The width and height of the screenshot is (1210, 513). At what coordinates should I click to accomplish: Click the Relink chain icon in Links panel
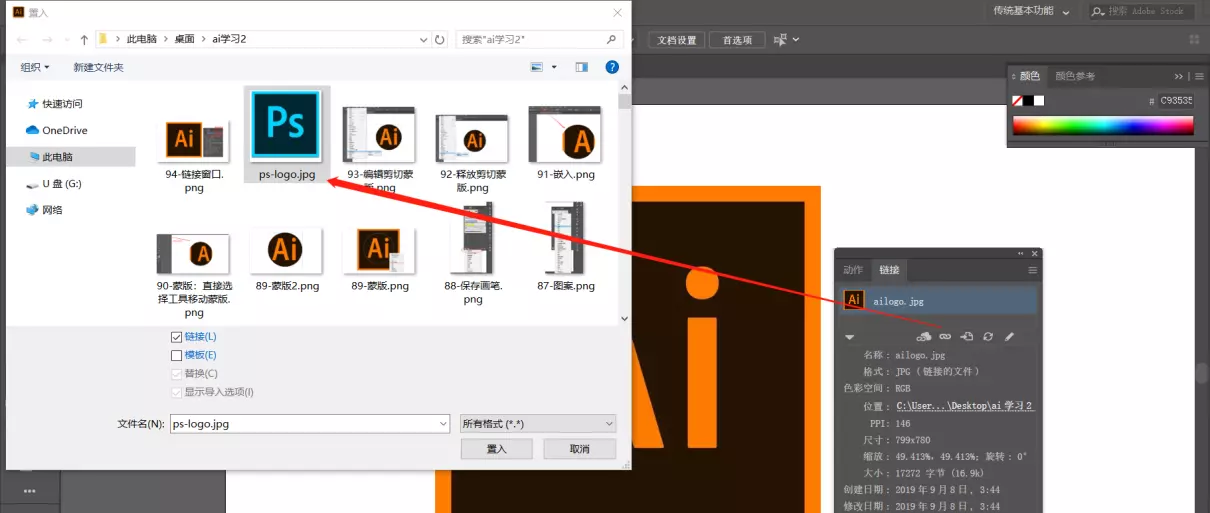(945, 337)
